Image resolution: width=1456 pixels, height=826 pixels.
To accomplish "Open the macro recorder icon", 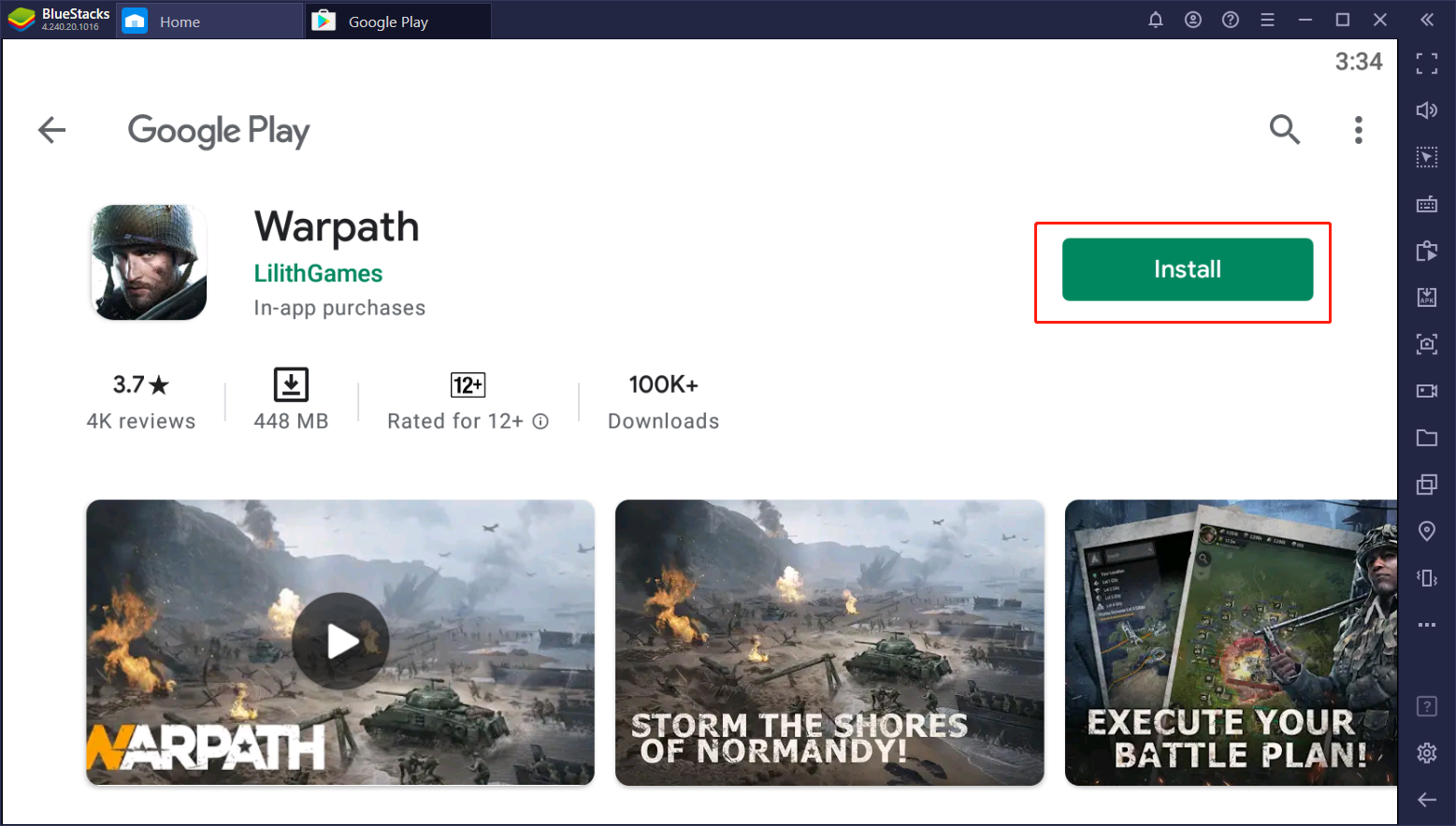I will [x=1427, y=251].
